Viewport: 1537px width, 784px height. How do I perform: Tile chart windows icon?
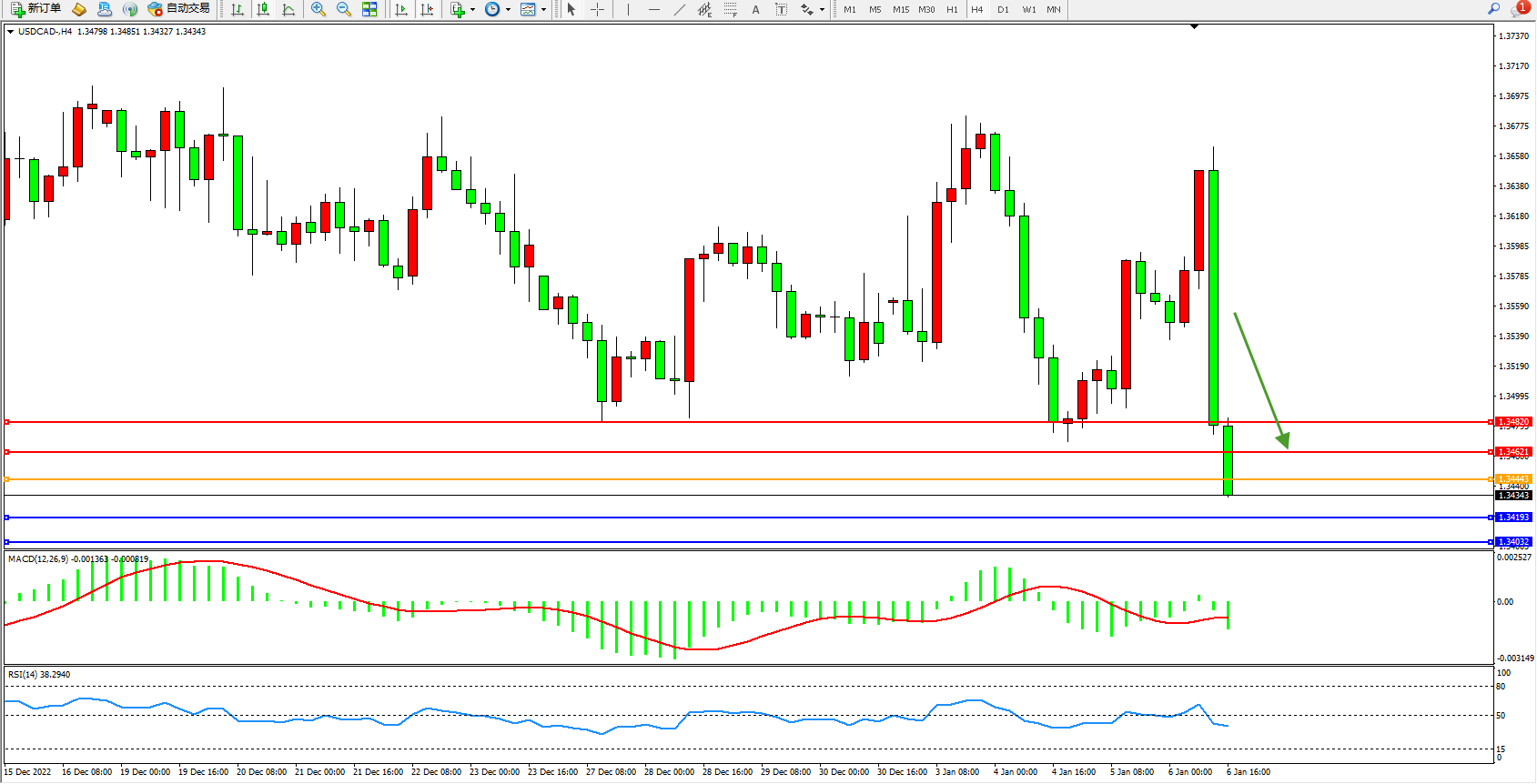pyautogui.click(x=369, y=9)
